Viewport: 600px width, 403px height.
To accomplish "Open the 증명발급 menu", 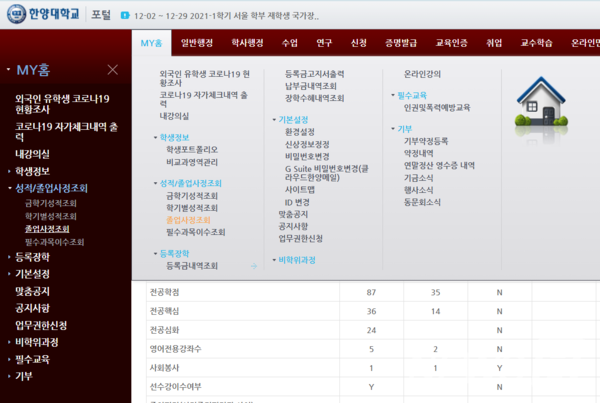I will tap(401, 43).
